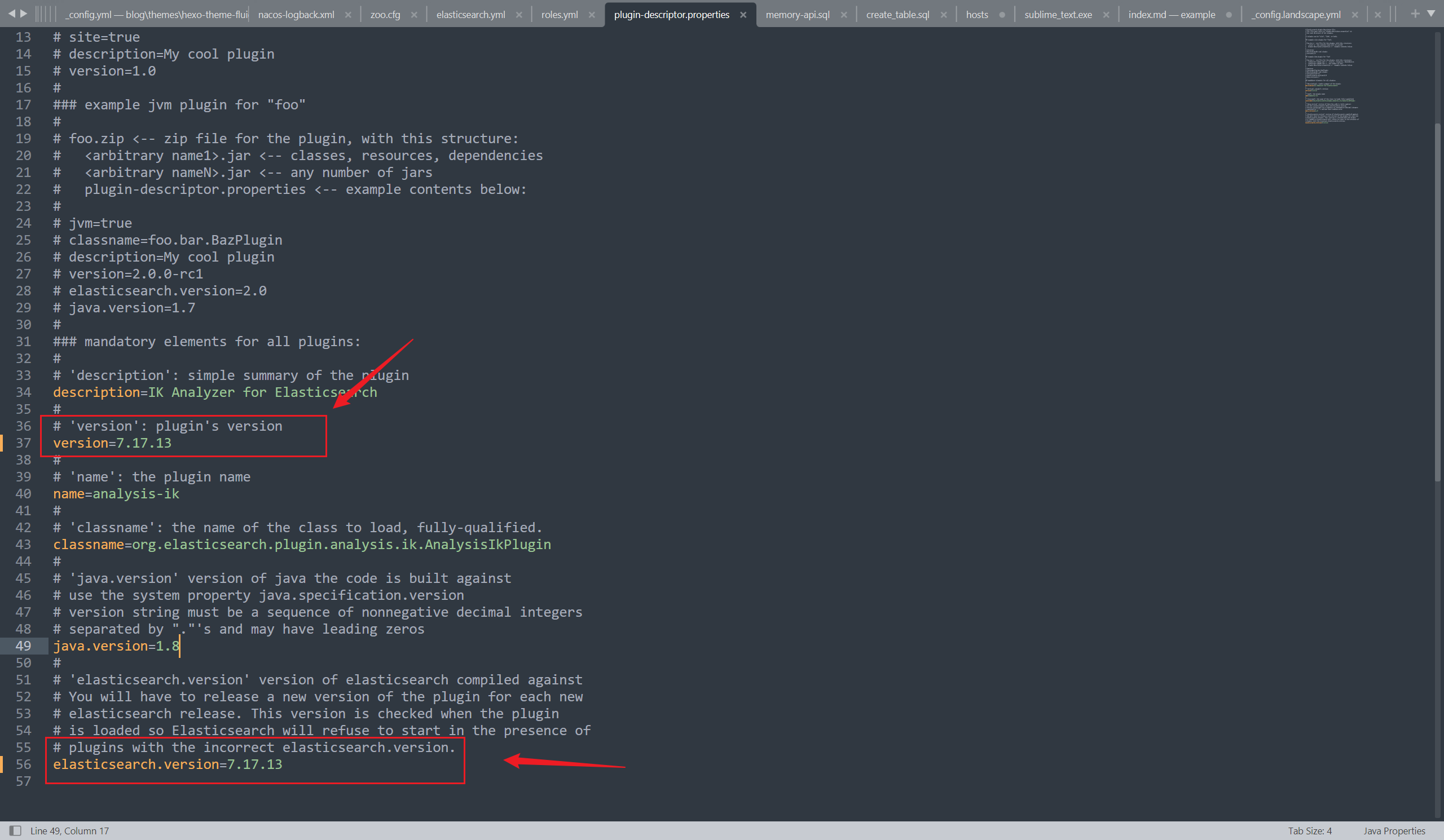1444x840 pixels.
Task: Open the _config.yml hexo-theme-fluid tab
Action: [156, 14]
